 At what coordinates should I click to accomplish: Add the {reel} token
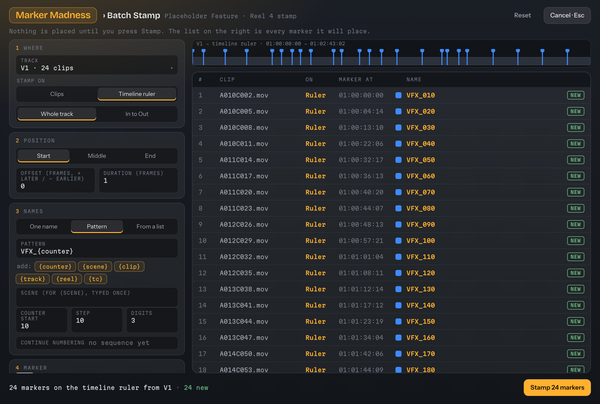pos(67,279)
